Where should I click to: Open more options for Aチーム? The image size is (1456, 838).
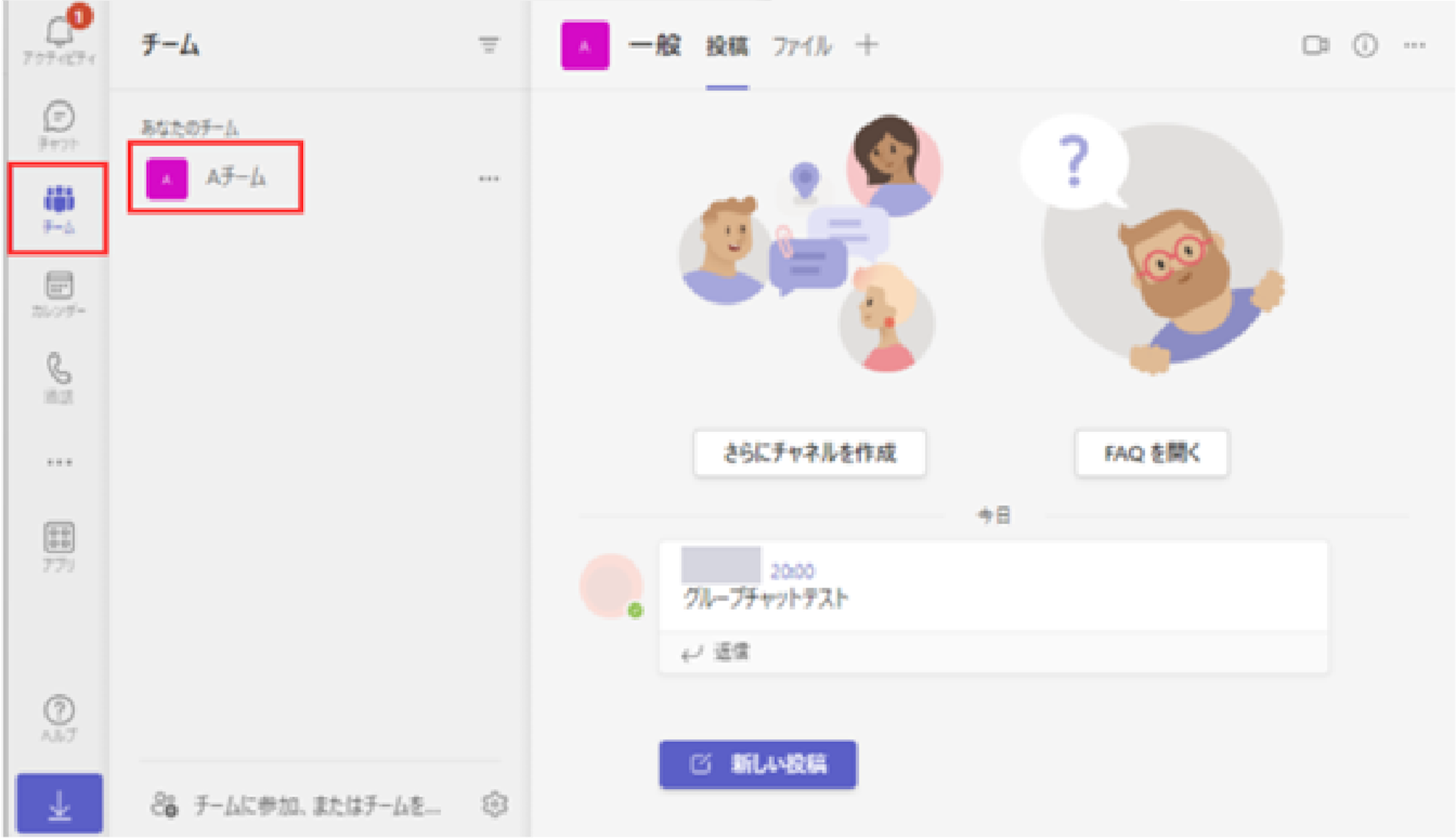tap(488, 178)
